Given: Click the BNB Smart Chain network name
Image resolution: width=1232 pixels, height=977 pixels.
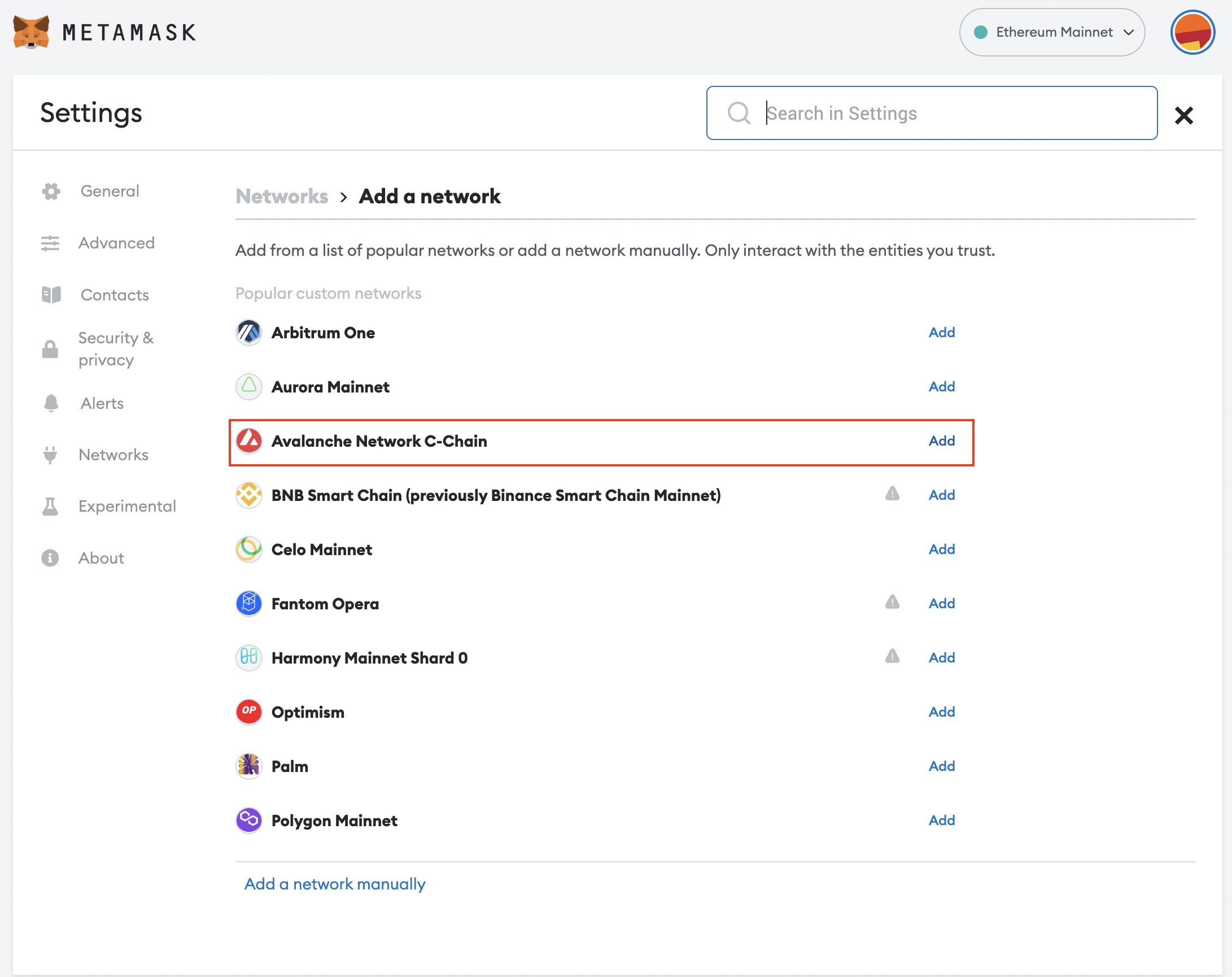Looking at the screenshot, I should pos(496,496).
